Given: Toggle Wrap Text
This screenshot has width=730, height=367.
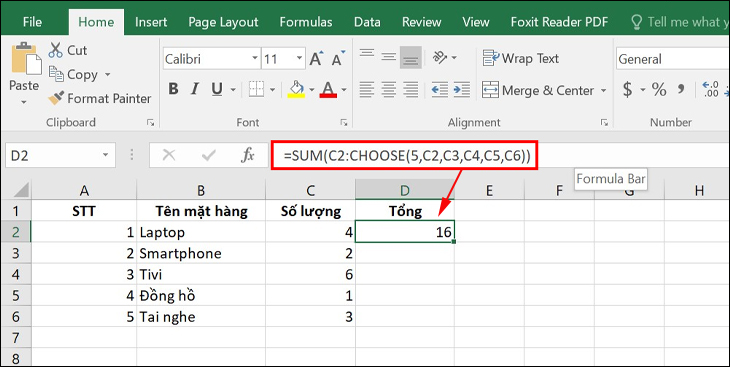Looking at the screenshot, I should 520,58.
